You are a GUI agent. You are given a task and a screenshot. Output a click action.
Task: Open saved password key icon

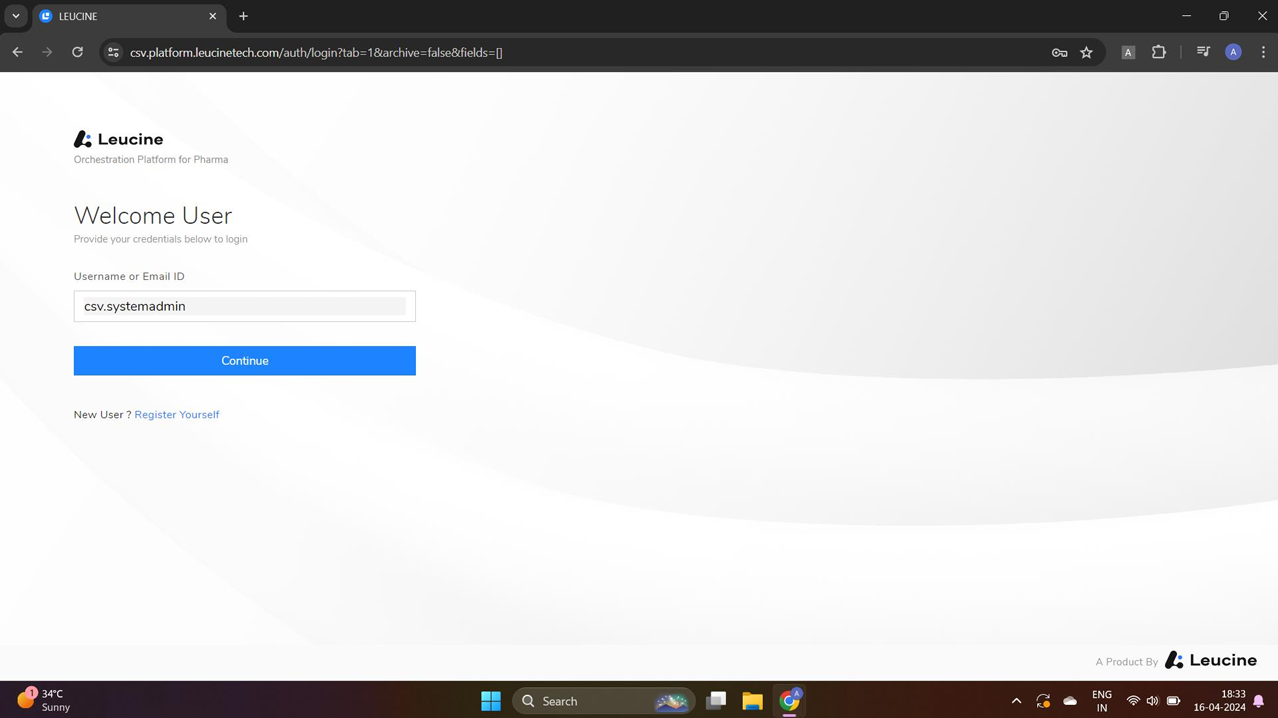point(1059,53)
